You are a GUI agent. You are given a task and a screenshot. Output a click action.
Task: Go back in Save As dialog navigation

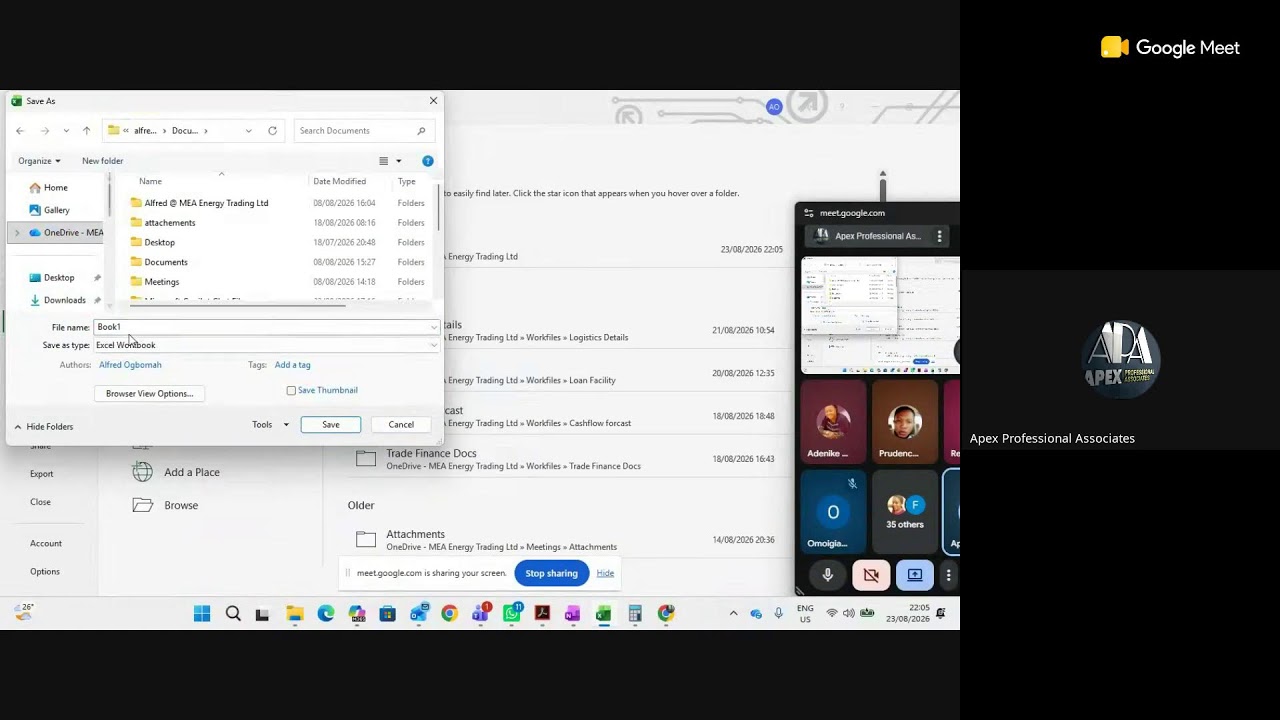(20, 131)
